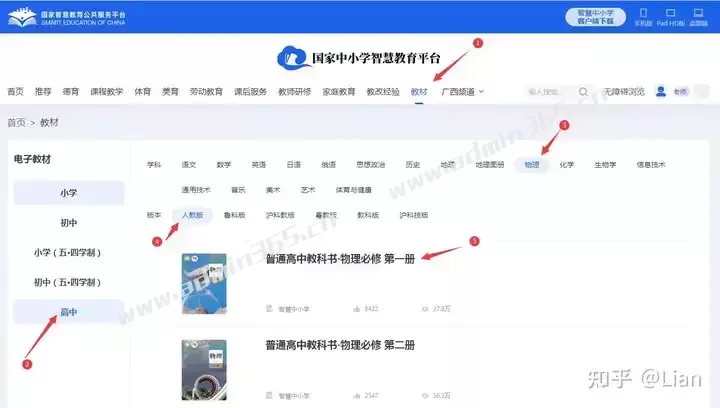The height and width of the screenshot is (408, 720).
Task: Filter by 化学 subject
Action: [567, 164]
